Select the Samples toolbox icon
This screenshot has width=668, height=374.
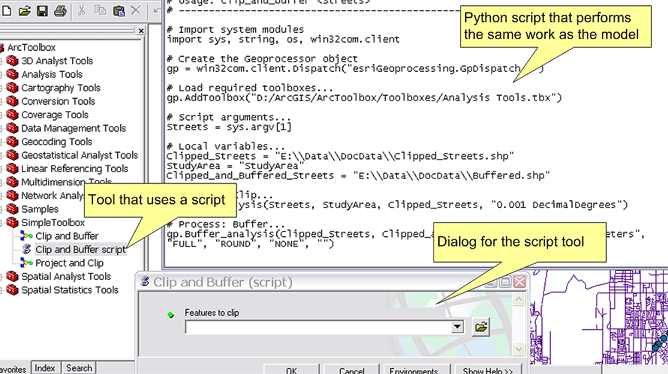(12, 209)
